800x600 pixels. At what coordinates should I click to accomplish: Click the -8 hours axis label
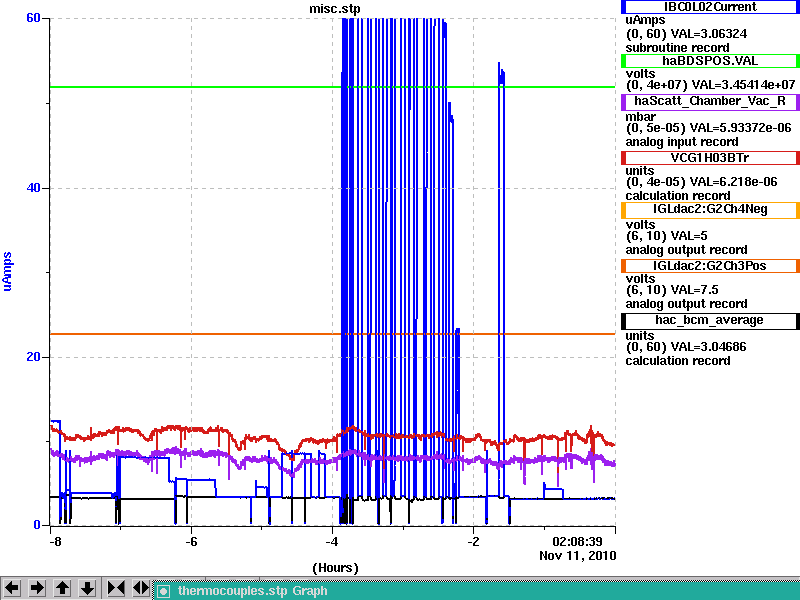(x=55, y=542)
